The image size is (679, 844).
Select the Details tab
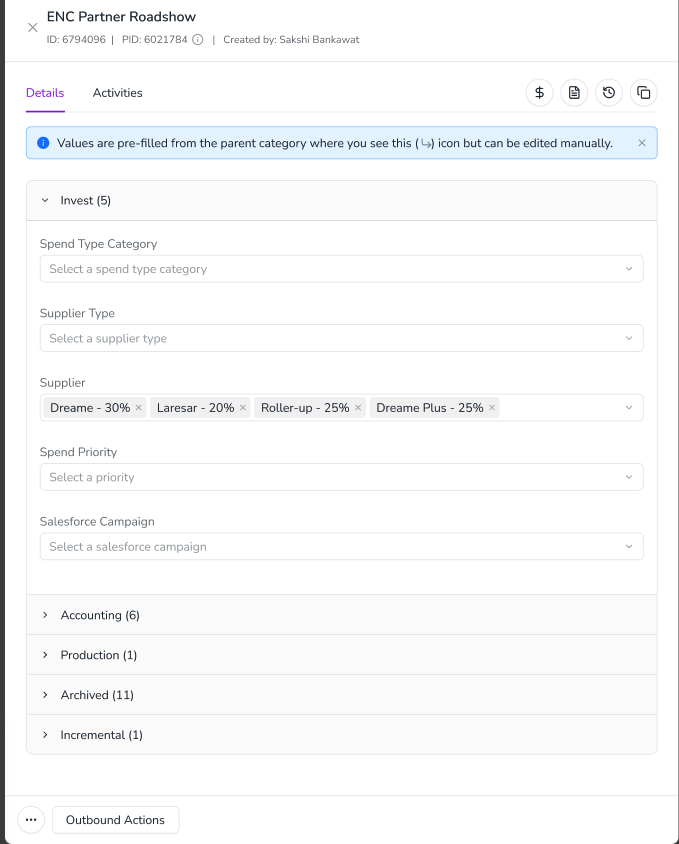(45, 93)
